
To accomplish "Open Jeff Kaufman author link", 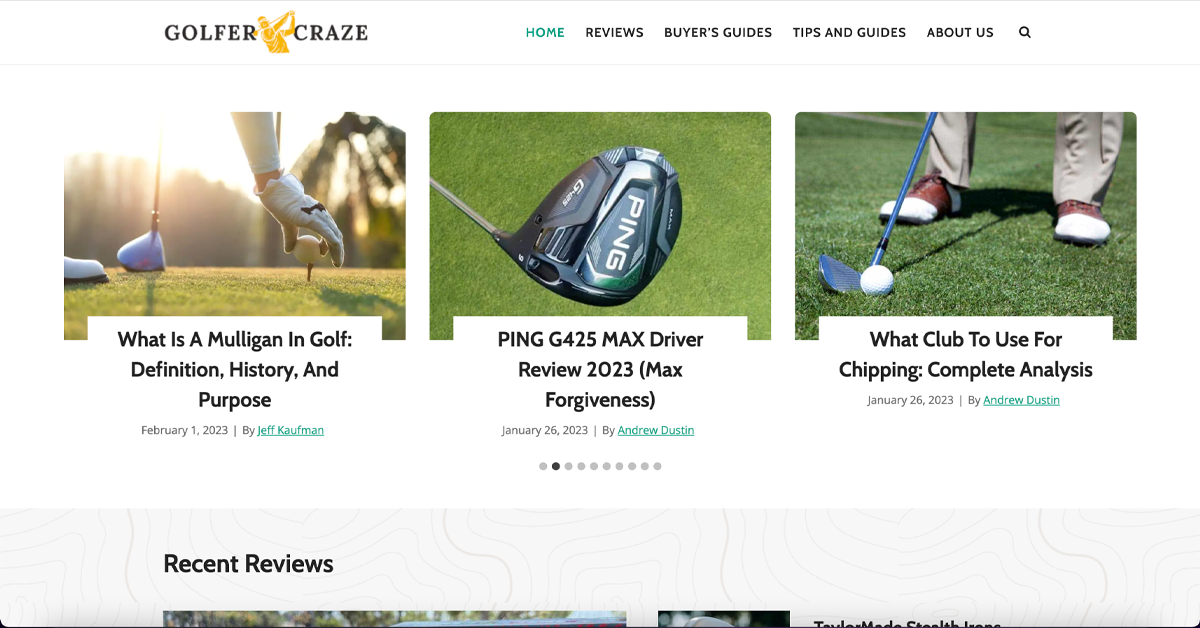I will point(291,430).
